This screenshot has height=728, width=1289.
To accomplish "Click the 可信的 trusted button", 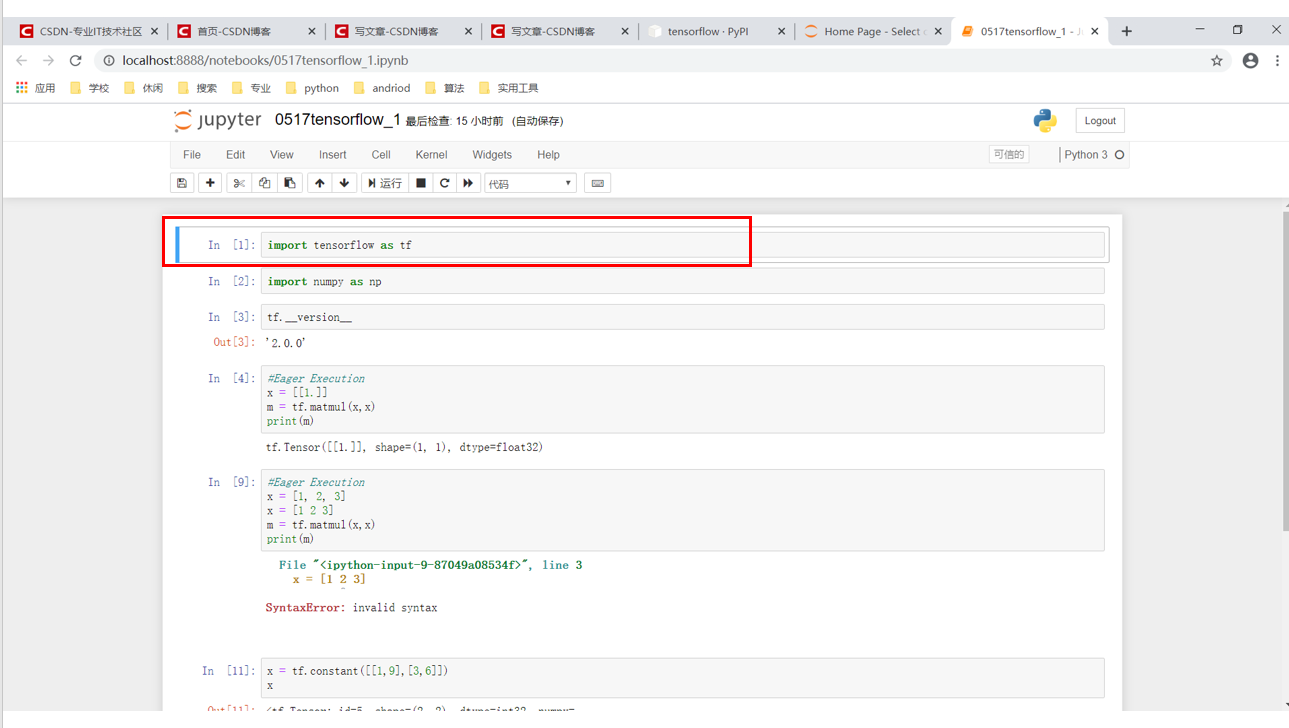I will [x=1009, y=154].
